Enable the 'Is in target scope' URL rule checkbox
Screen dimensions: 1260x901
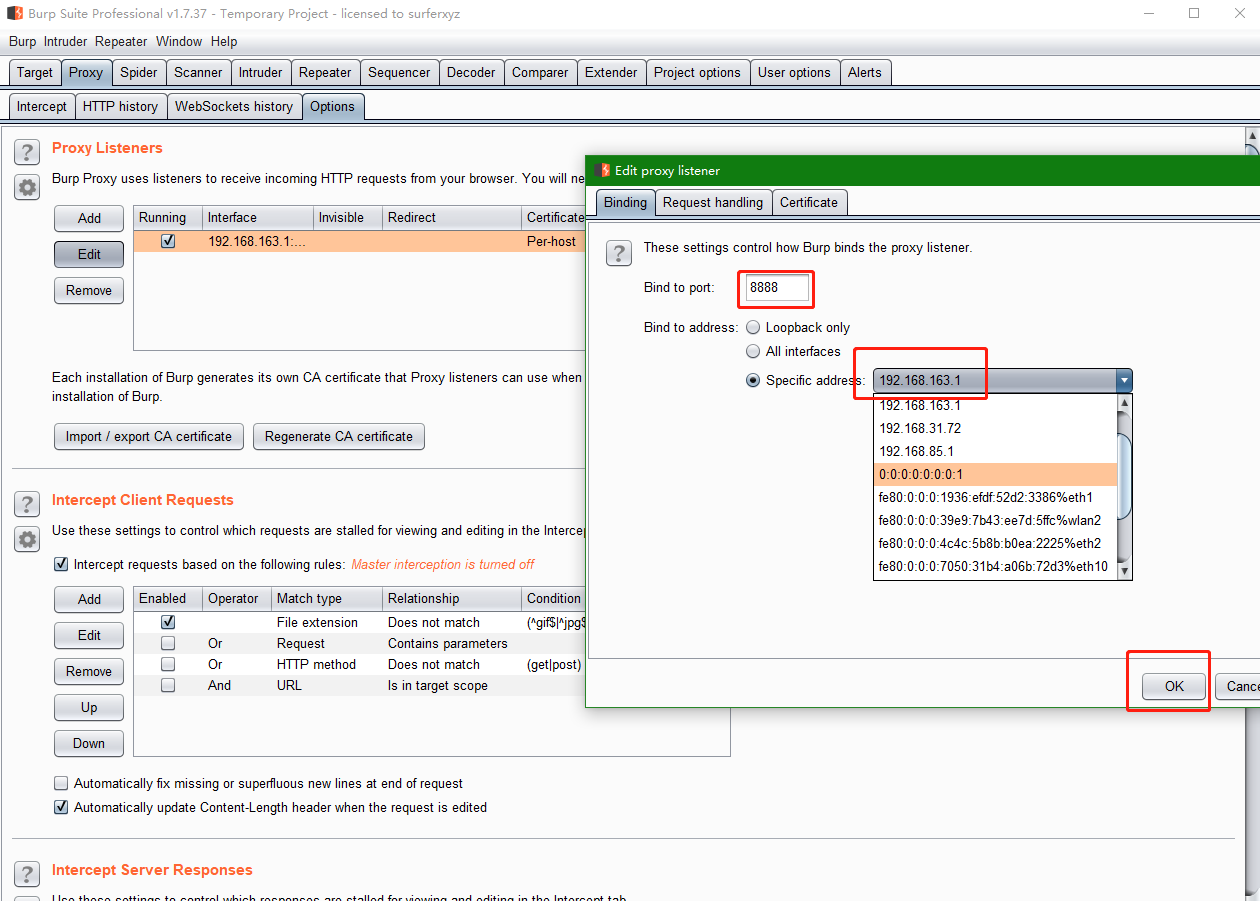pos(168,685)
